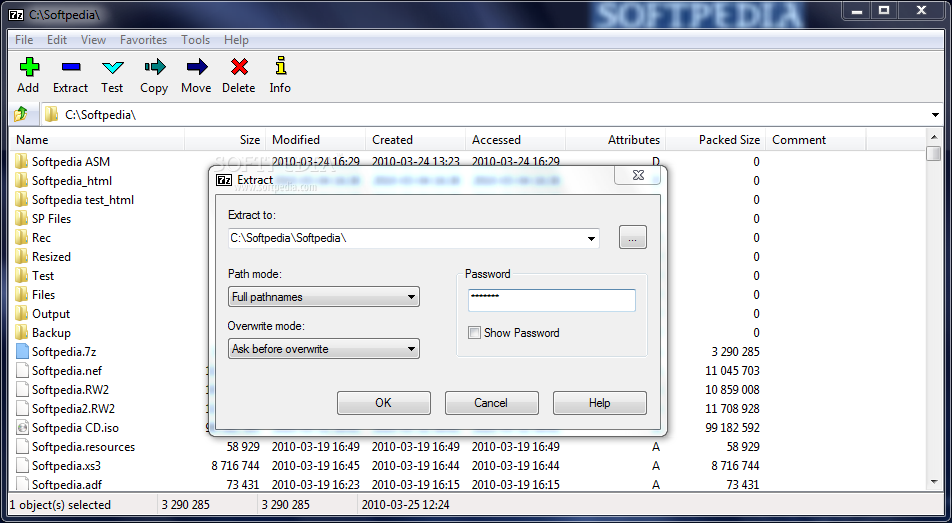Sort by the Comment column header
Viewport: 952px width, 523px height.
(x=816, y=140)
